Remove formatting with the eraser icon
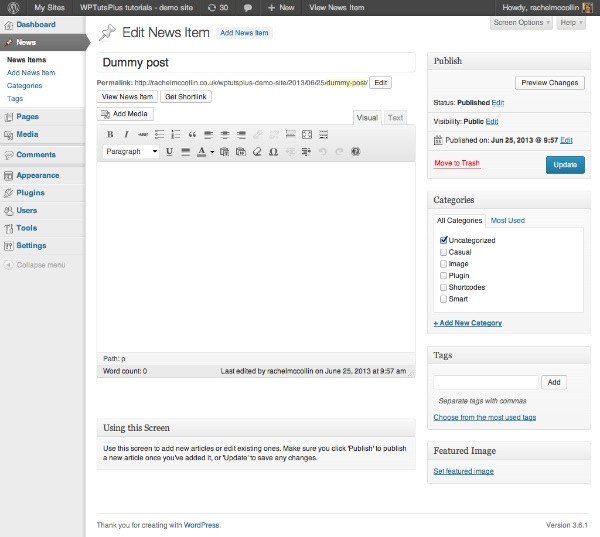 [257, 152]
